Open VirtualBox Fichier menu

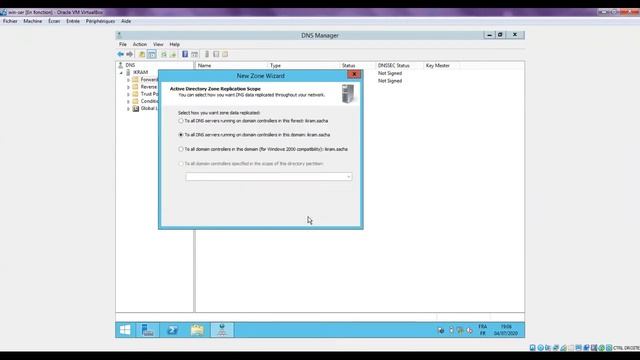tap(10, 21)
